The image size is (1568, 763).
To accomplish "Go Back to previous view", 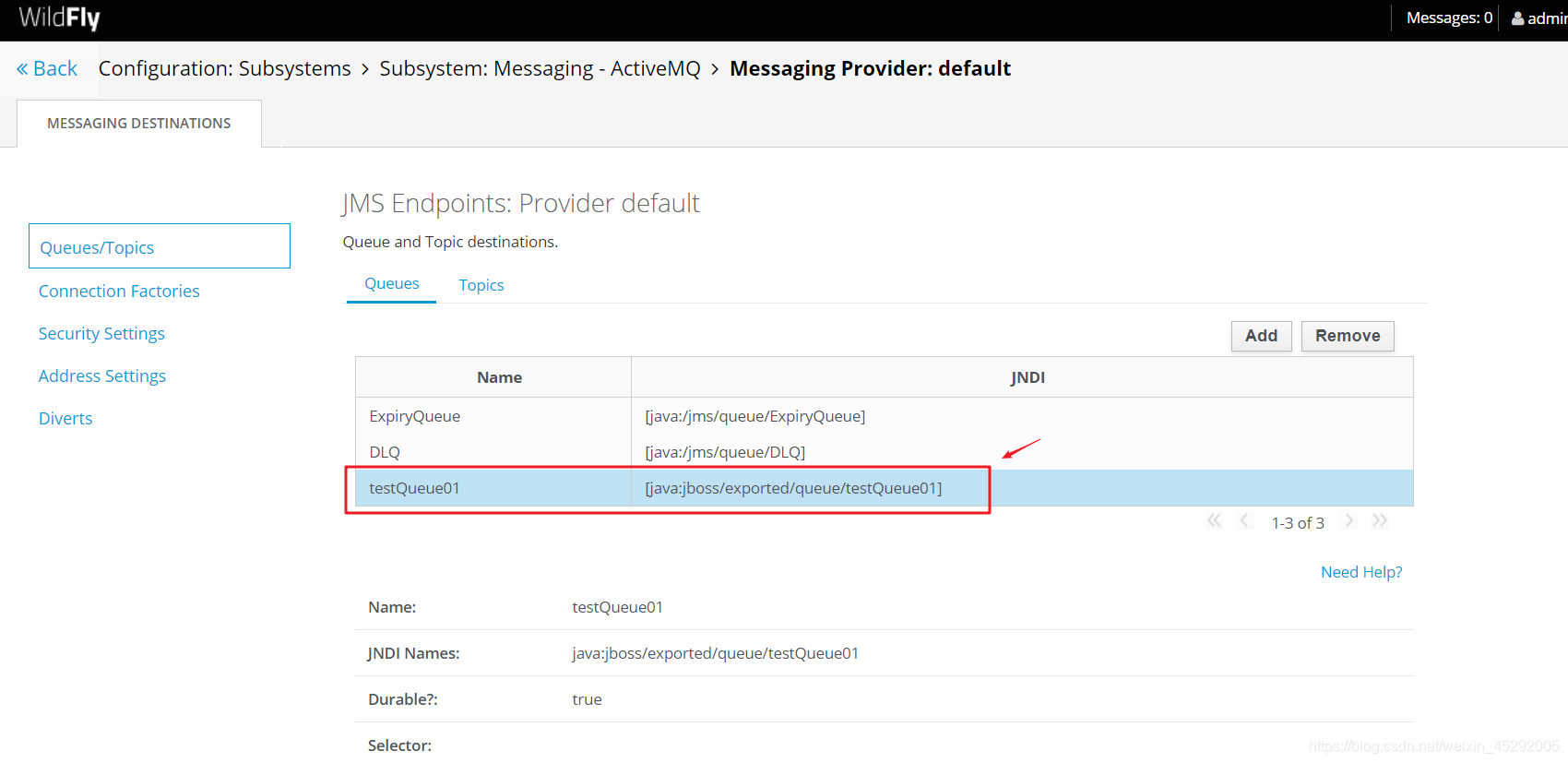I will (47, 68).
